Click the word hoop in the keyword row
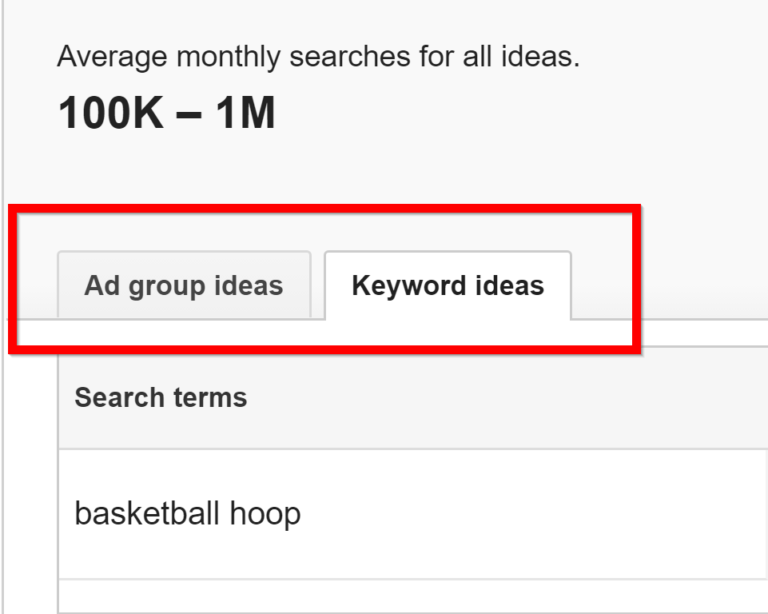 coord(265,515)
